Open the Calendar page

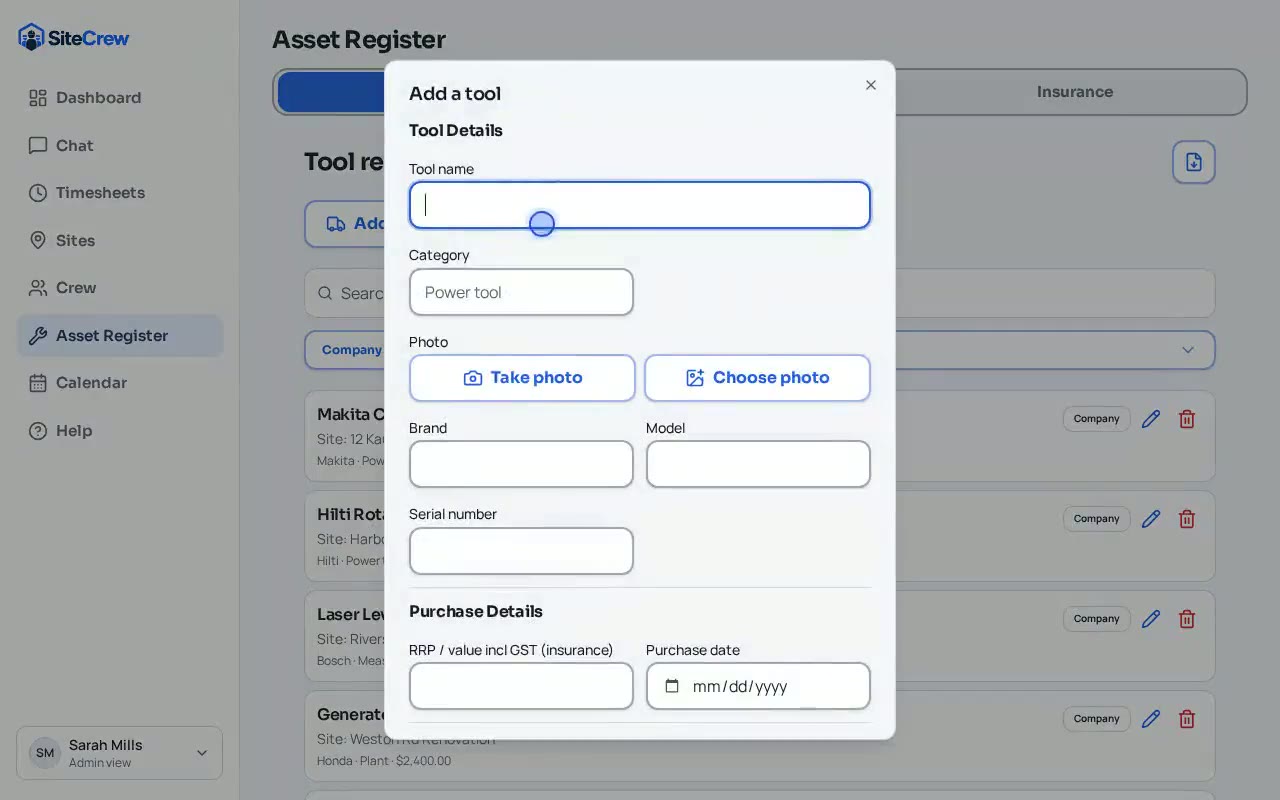(x=120, y=383)
